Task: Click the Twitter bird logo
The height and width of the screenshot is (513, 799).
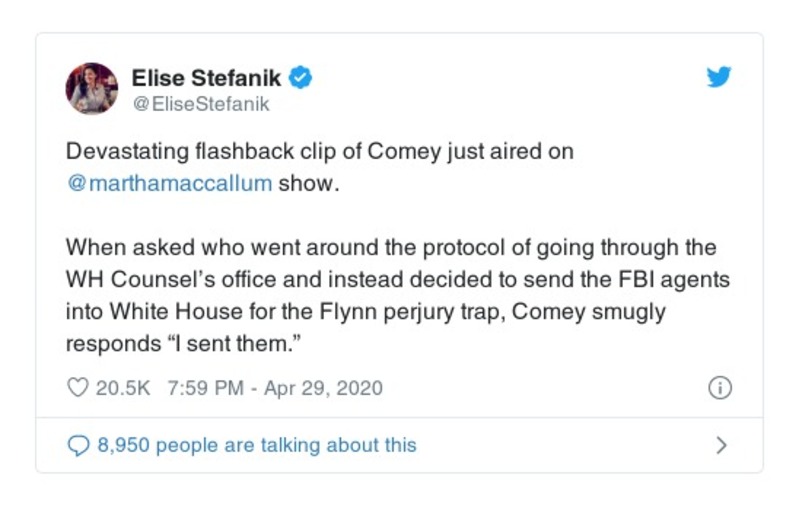Action: pos(719,77)
